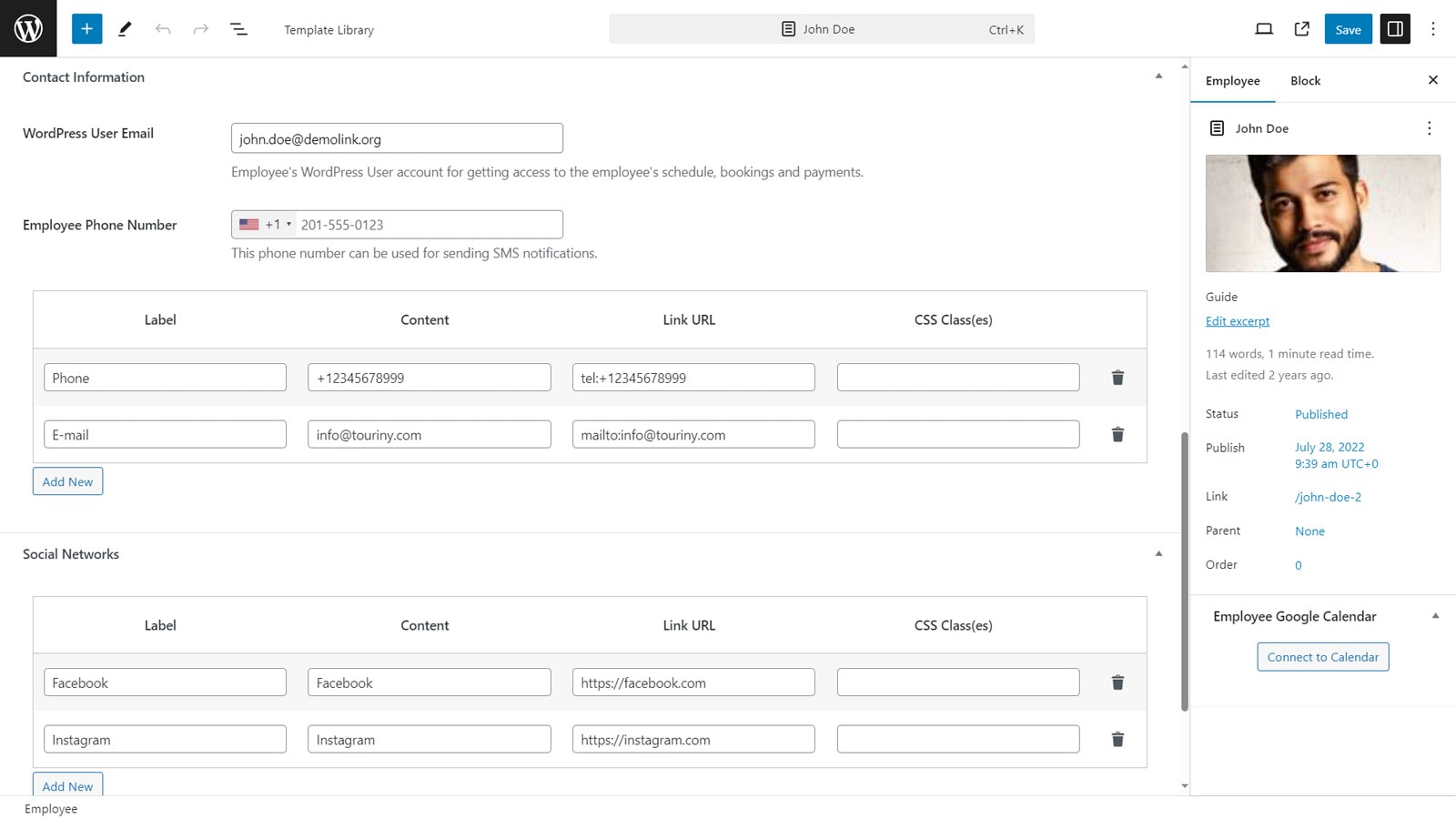This screenshot has width=1456, height=819.
Task: Open the Options three-dot menu
Action: (x=1432, y=29)
